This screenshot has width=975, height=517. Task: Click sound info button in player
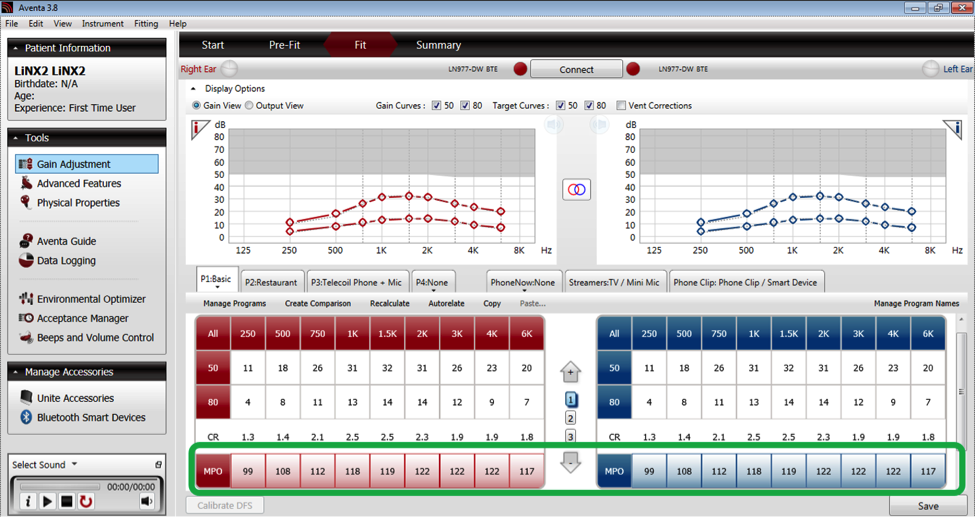pyautogui.click(x=27, y=501)
